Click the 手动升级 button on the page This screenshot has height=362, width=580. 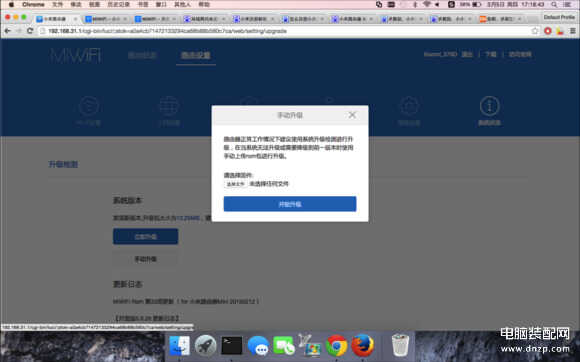pyautogui.click(x=145, y=259)
